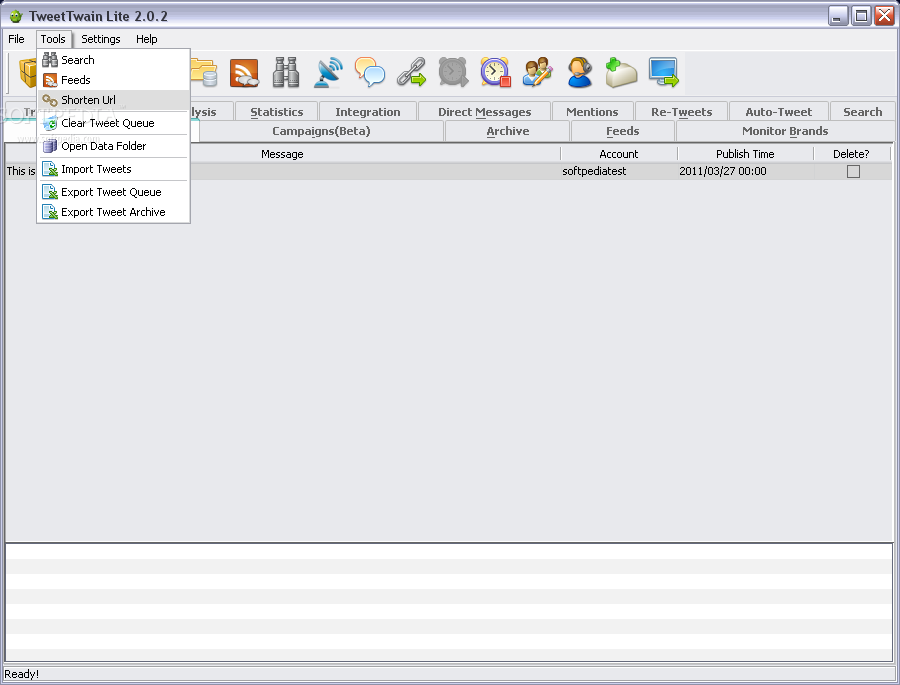Viewport: 900px width, 685px height.
Task: Switch to the Auto-Tweet tab
Action: pyautogui.click(x=778, y=112)
